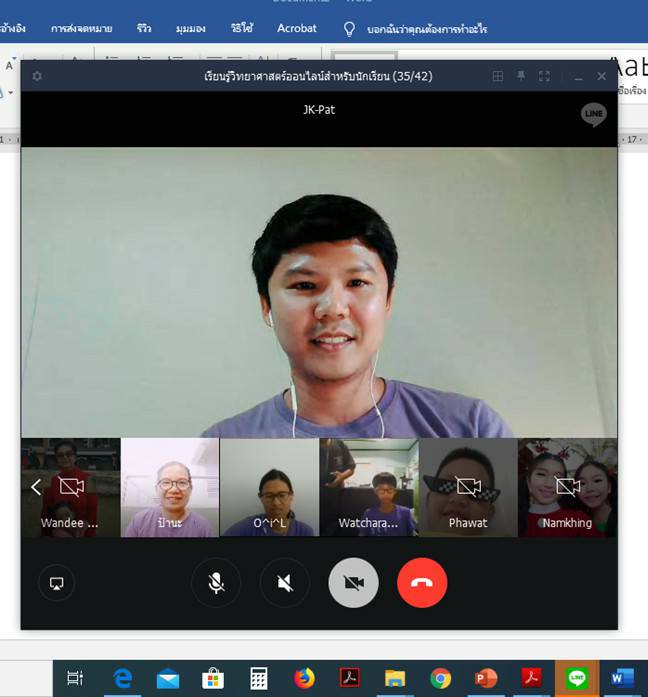Toggle the camera on or off
Image resolution: width=648 pixels, height=697 pixels.
coord(353,583)
